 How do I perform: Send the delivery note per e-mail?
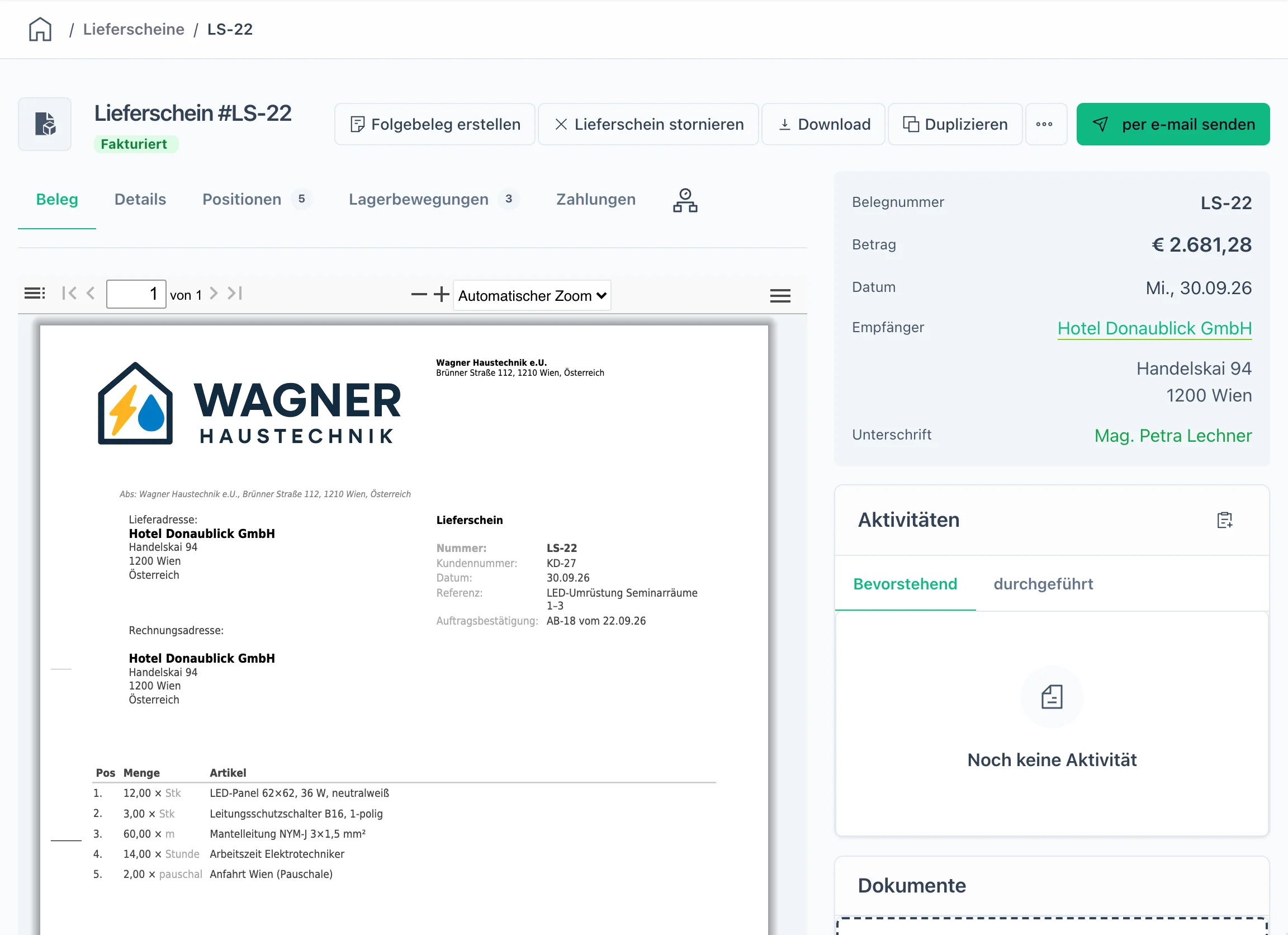[x=1173, y=124]
